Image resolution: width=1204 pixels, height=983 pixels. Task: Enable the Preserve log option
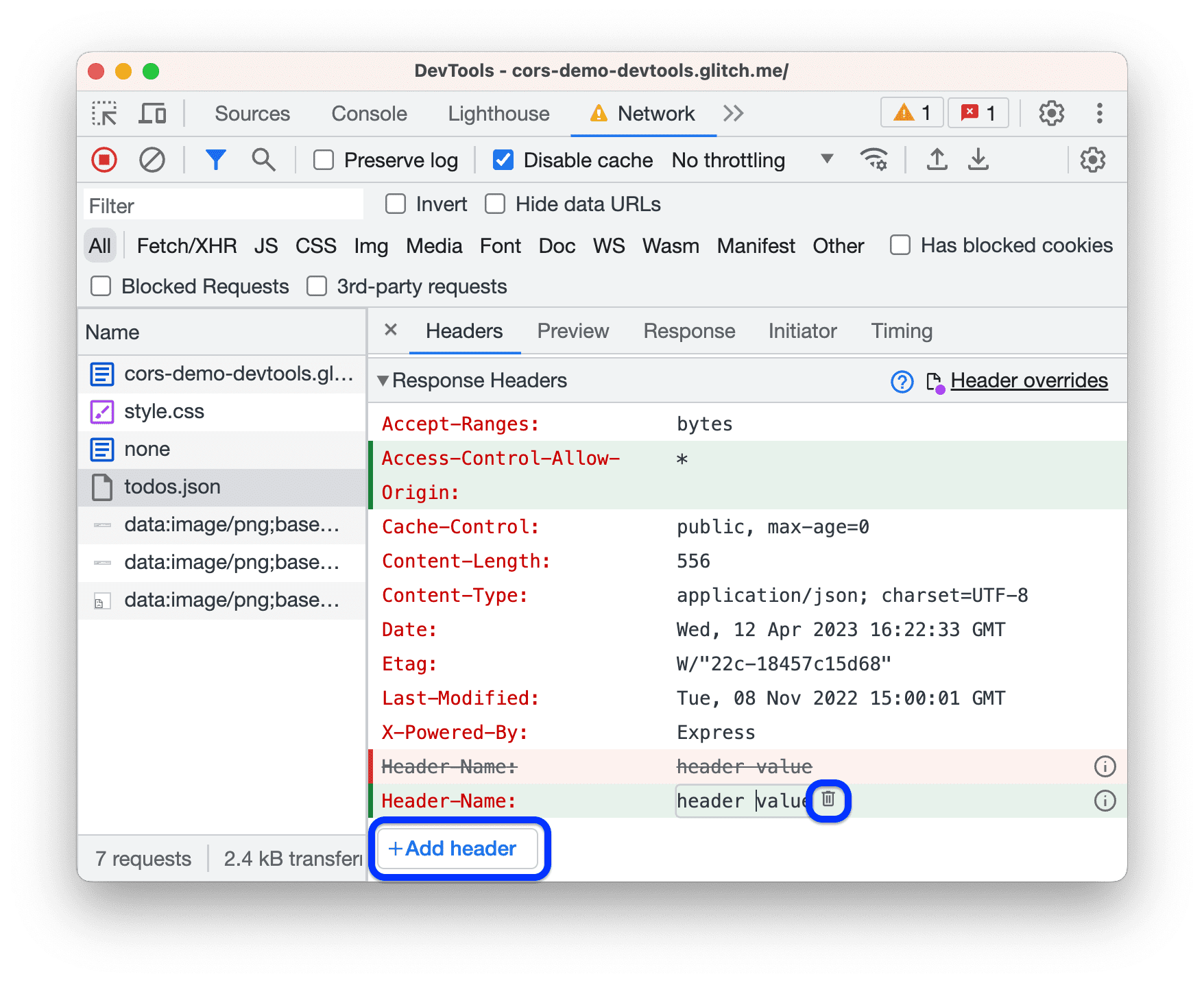coord(323,160)
